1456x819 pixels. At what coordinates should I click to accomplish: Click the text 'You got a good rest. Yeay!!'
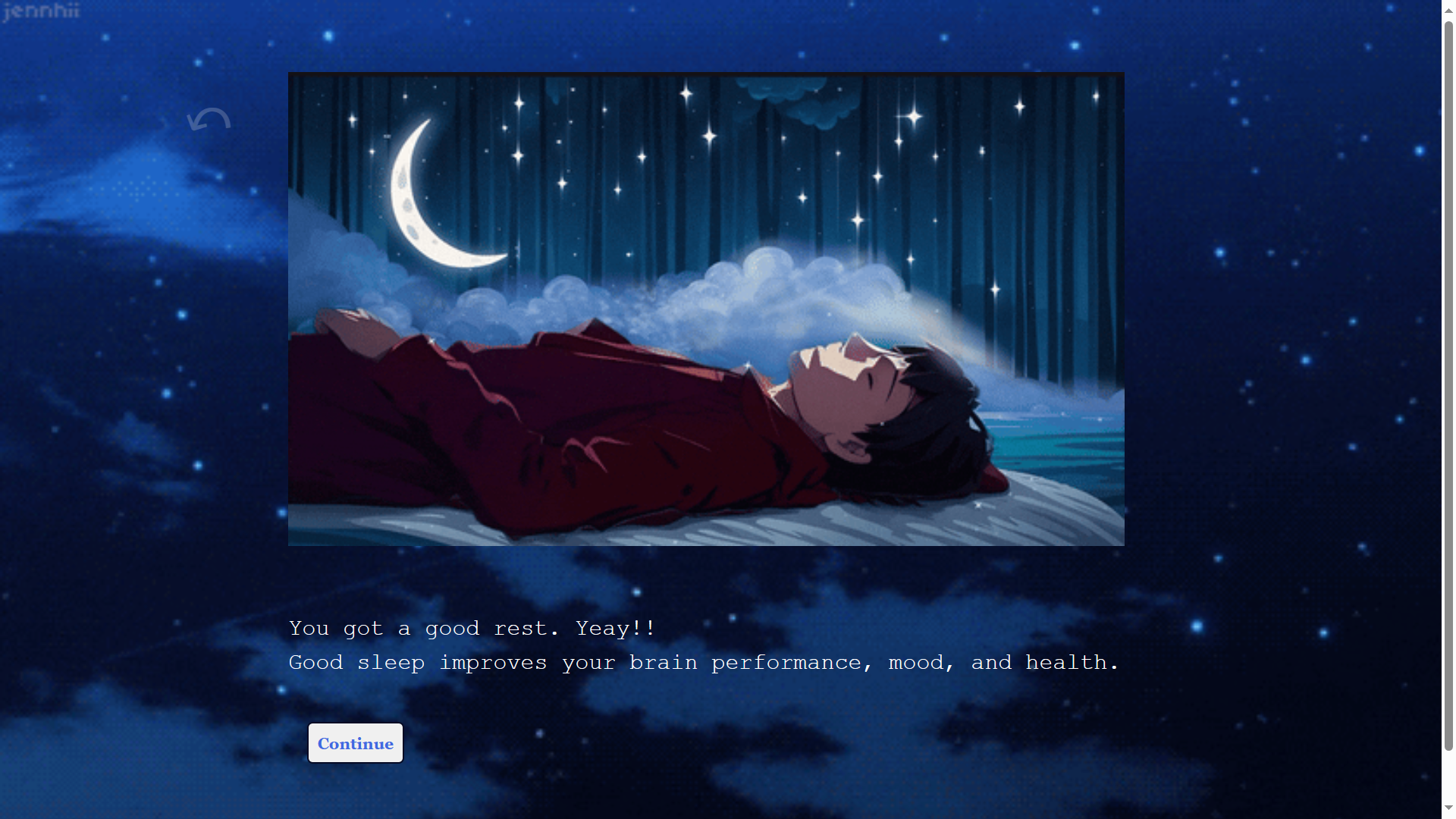tap(472, 629)
